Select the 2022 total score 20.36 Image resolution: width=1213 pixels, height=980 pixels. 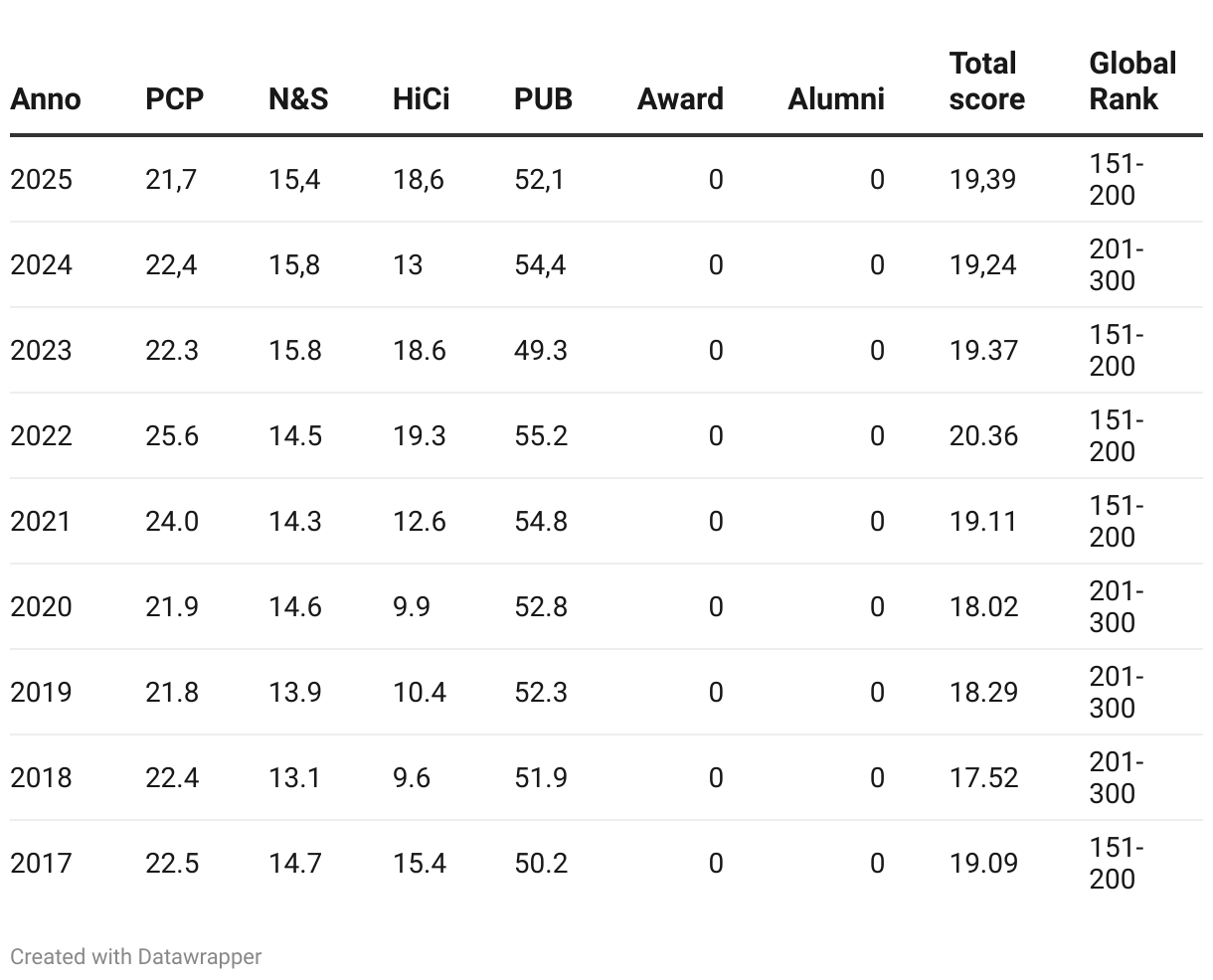point(983,436)
